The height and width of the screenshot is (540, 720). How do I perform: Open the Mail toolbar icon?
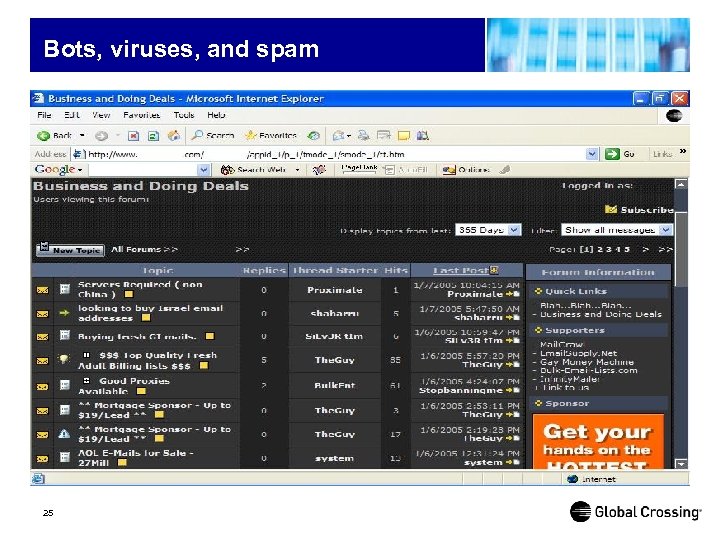click(x=338, y=135)
